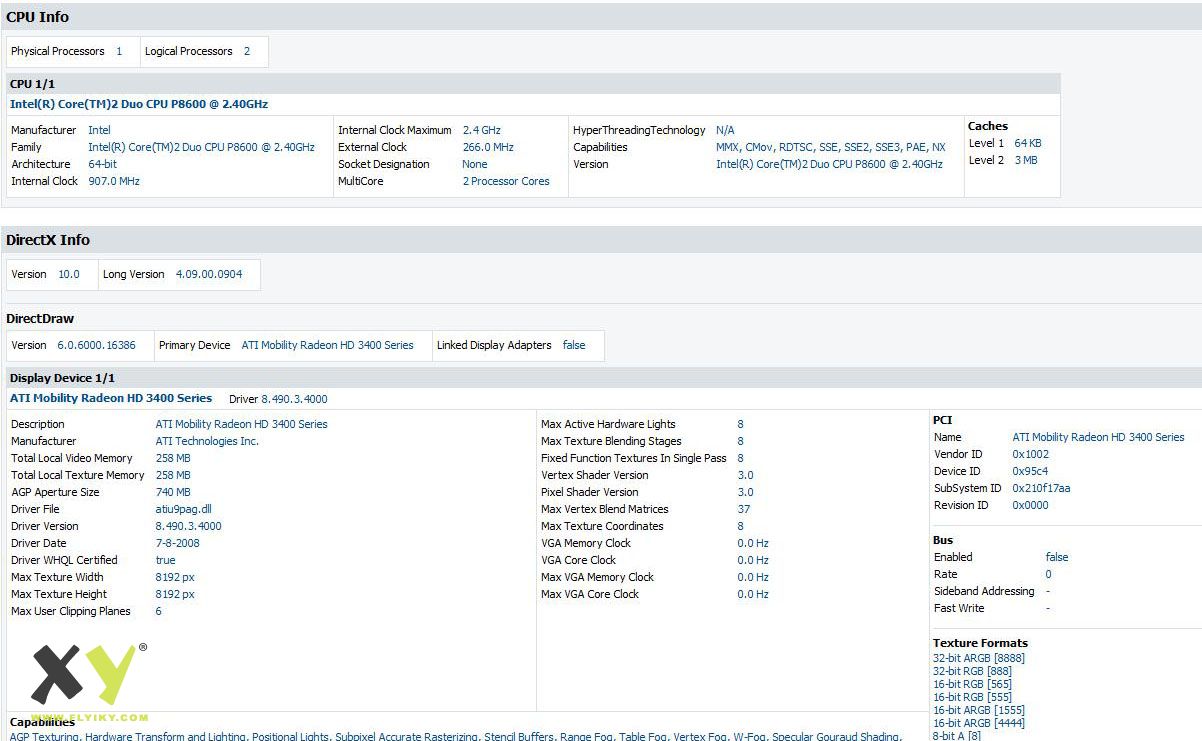Select Driver WHQL Certified value "true"
This screenshot has height=741, width=1202.
tap(166, 560)
